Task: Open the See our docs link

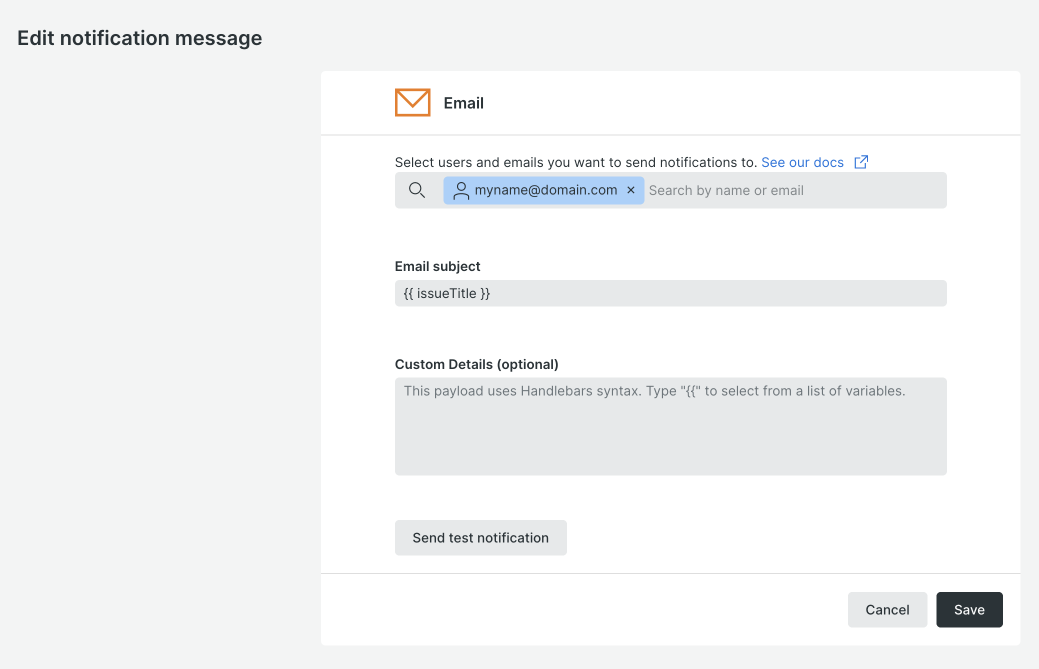Action: pyautogui.click(x=802, y=162)
